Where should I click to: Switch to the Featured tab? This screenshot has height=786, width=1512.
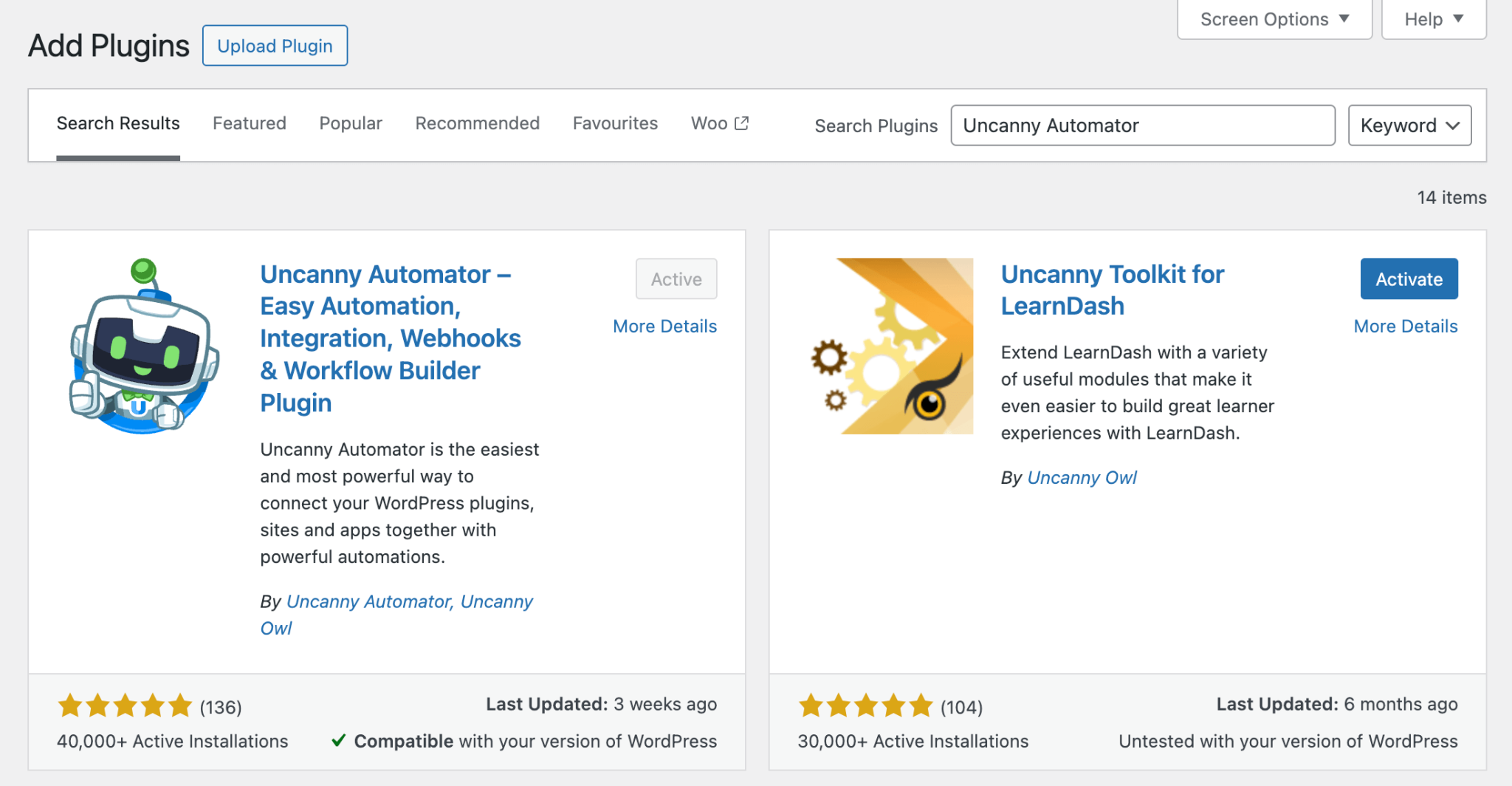click(x=249, y=123)
